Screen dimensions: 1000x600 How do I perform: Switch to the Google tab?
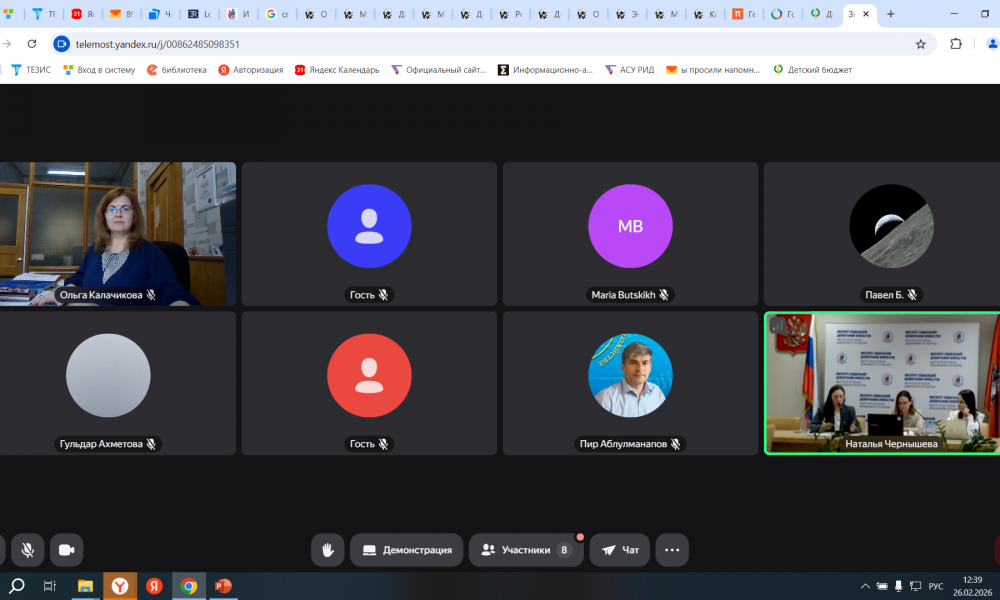click(278, 15)
